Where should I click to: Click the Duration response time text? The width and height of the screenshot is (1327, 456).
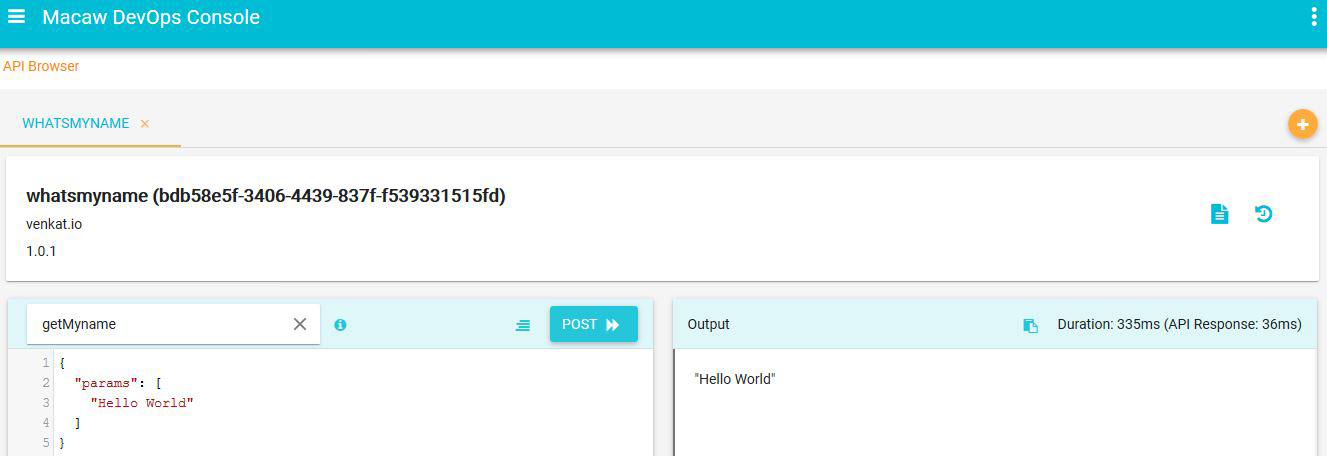1179,325
